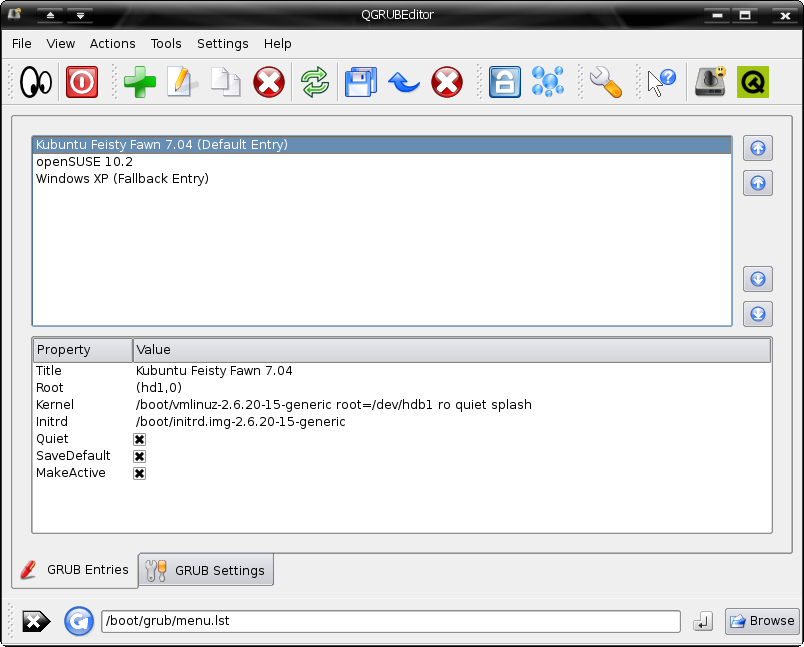Click the Browse button
Viewport: 804px width, 647px height.
point(762,621)
